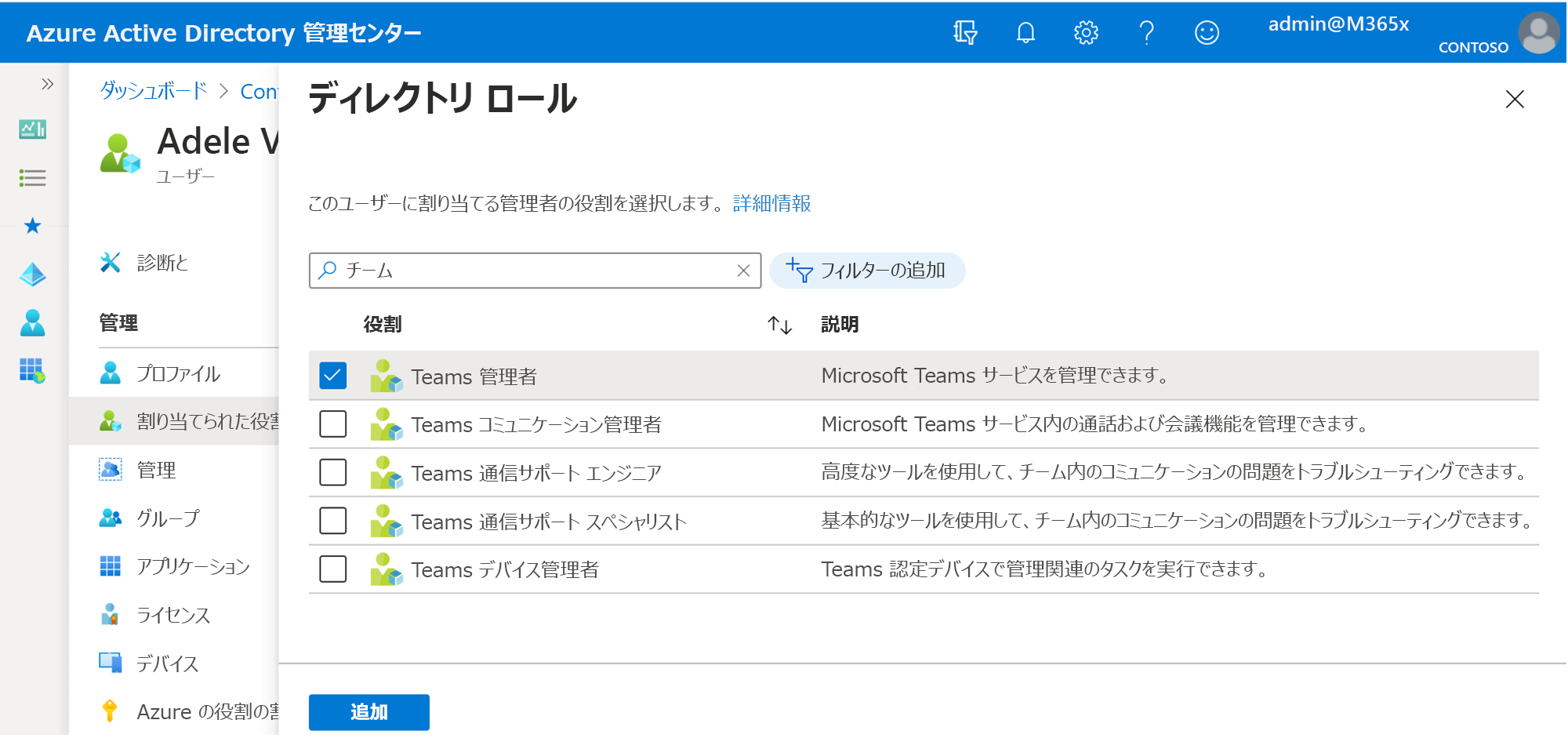Viewport: 1568px width, 738px height.
Task: Select the Teams 管理者 role name
Action: pyautogui.click(x=474, y=376)
